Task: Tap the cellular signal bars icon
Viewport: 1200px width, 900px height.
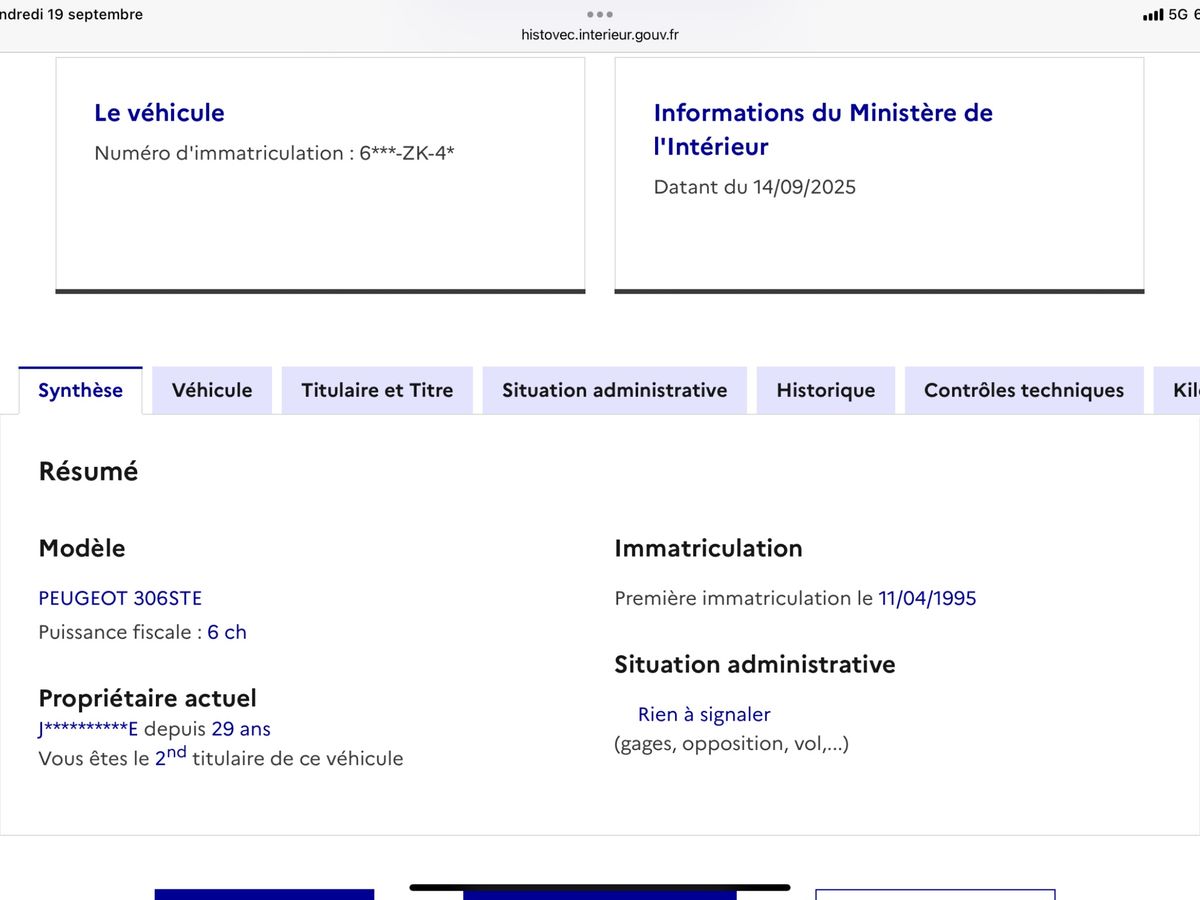Action: point(1153,14)
